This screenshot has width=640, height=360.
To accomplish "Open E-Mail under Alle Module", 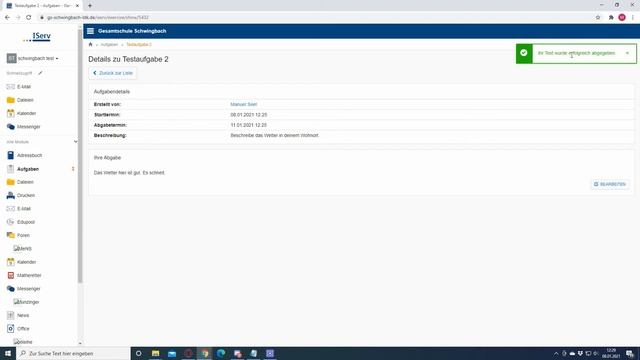I will pyautogui.click(x=24, y=209).
